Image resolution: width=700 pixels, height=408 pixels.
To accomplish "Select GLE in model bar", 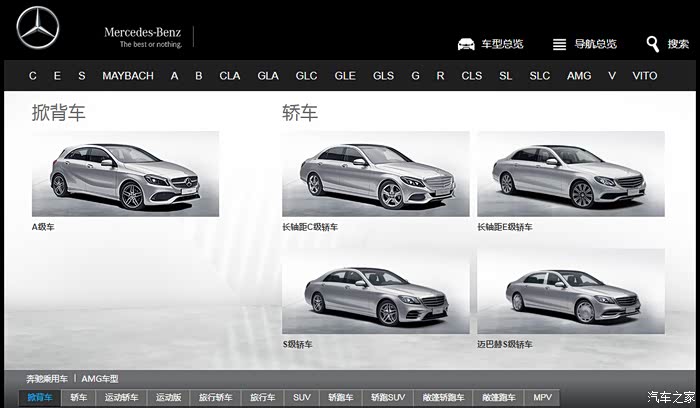I will pyautogui.click(x=345, y=76).
